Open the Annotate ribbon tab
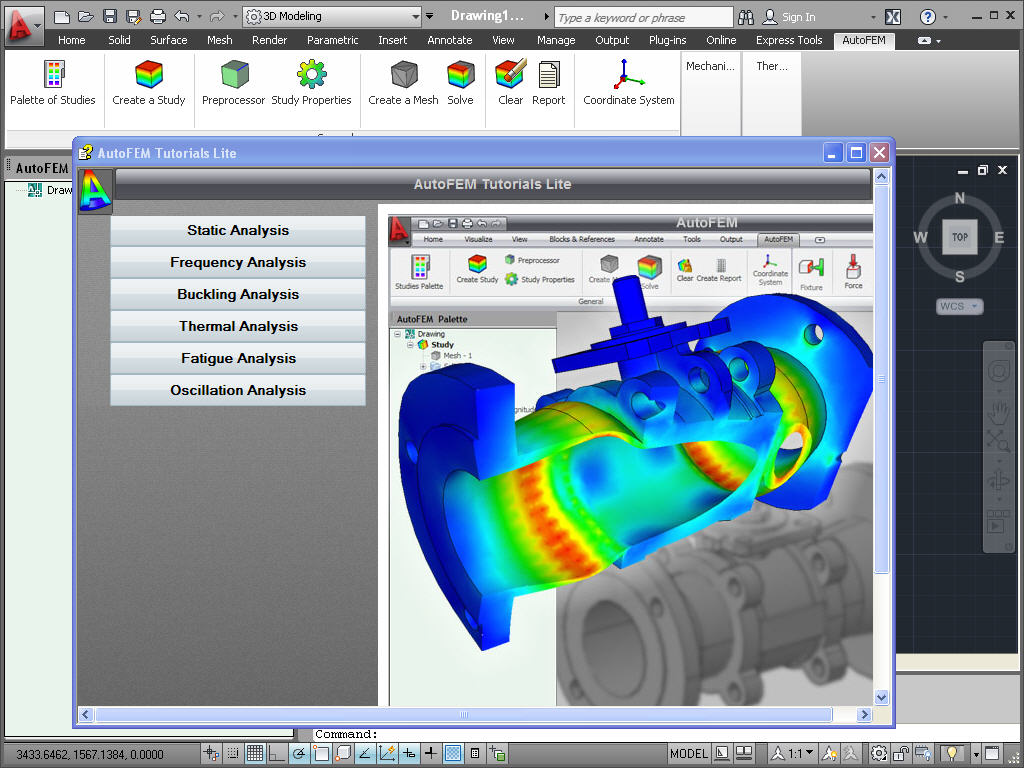The width and height of the screenshot is (1024, 768). (x=450, y=40)
